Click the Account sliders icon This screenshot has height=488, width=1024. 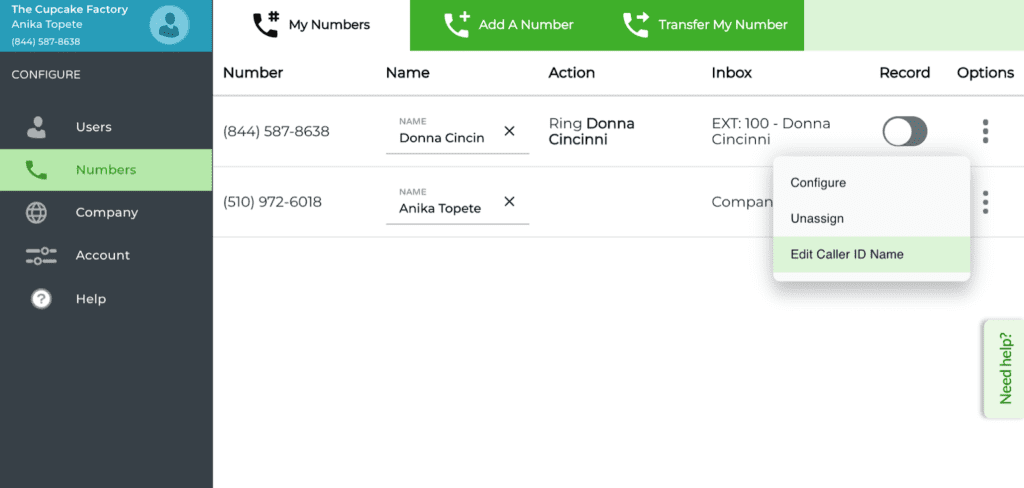pyautogui.click(x=40, y=255)
